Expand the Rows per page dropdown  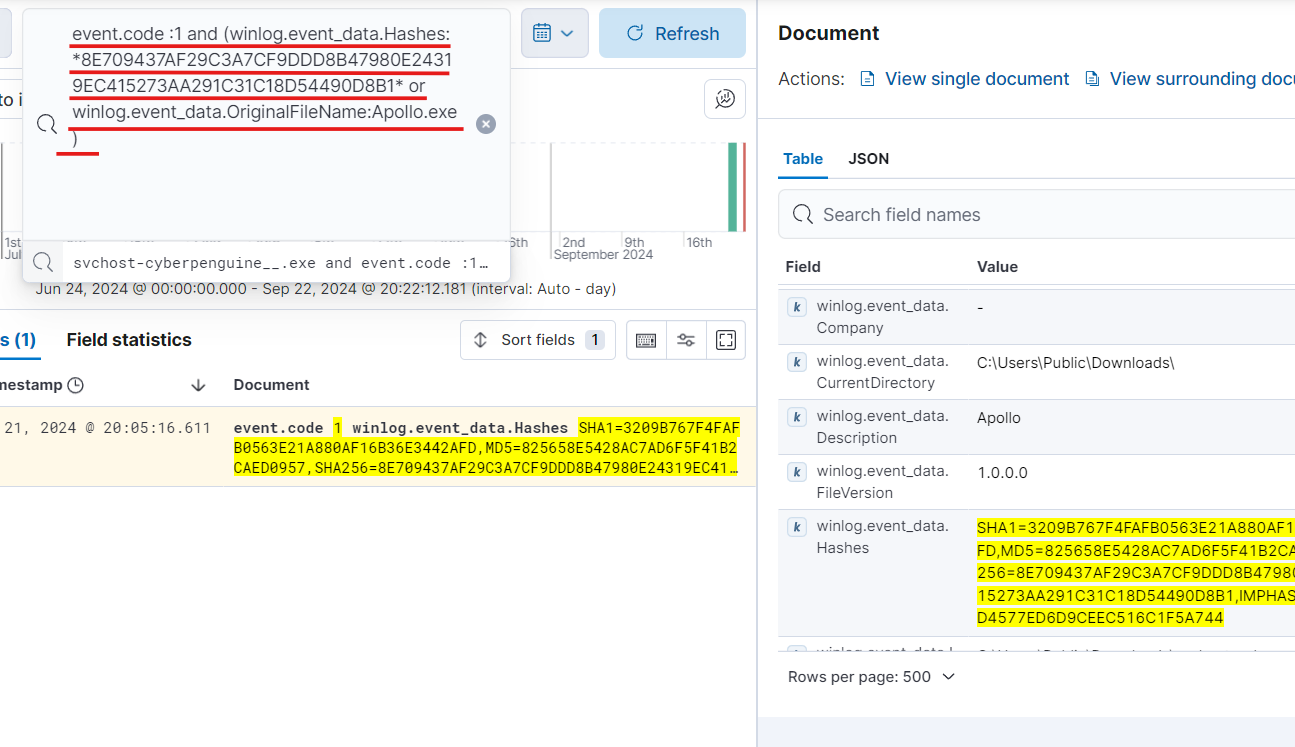click(872, 677)
